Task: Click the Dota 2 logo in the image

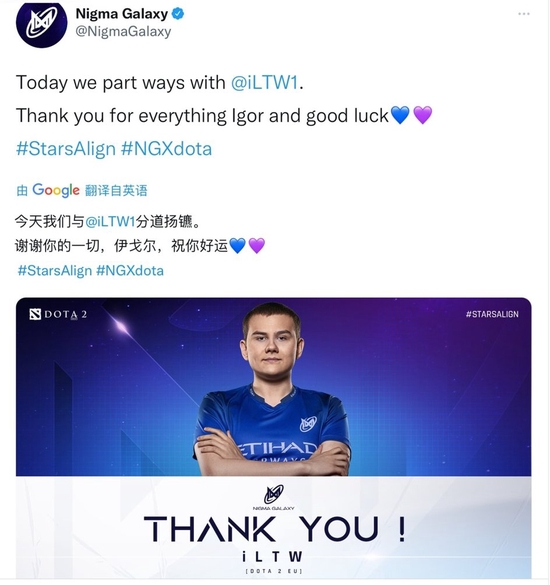Action: tap(58, 315)
